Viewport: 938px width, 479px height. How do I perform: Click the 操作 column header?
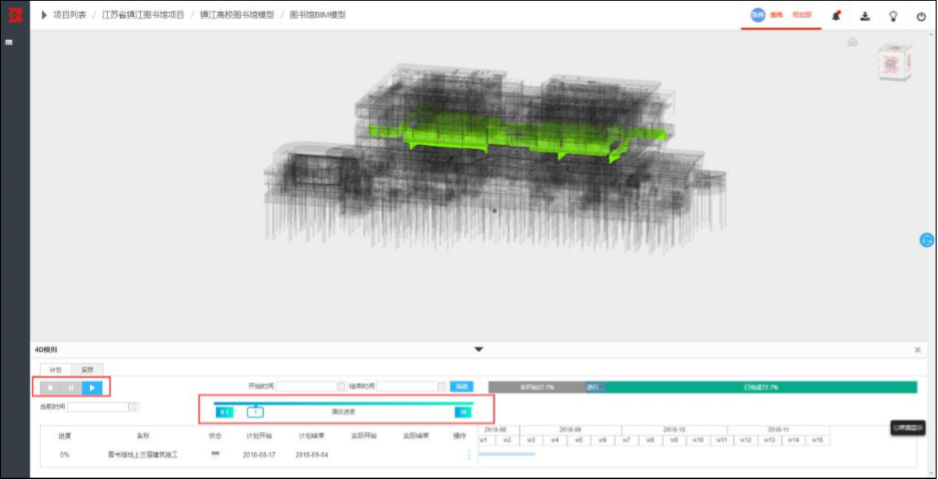click(459, 436)
